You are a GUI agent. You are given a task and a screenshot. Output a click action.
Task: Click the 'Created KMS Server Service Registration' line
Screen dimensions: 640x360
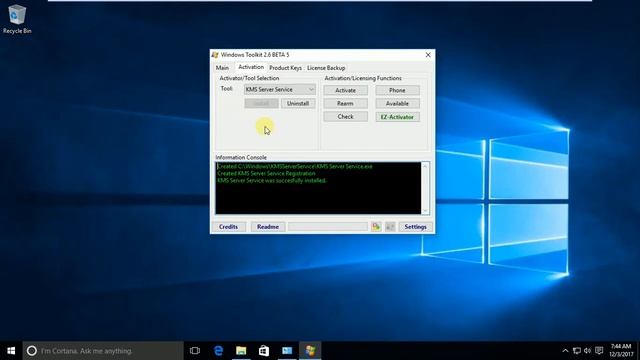[x=266, y=173]
